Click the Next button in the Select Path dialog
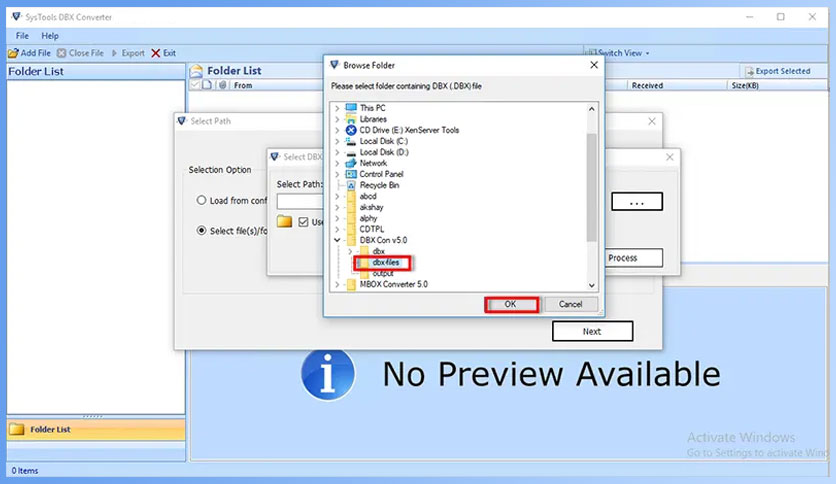 [x=592, y=331]
